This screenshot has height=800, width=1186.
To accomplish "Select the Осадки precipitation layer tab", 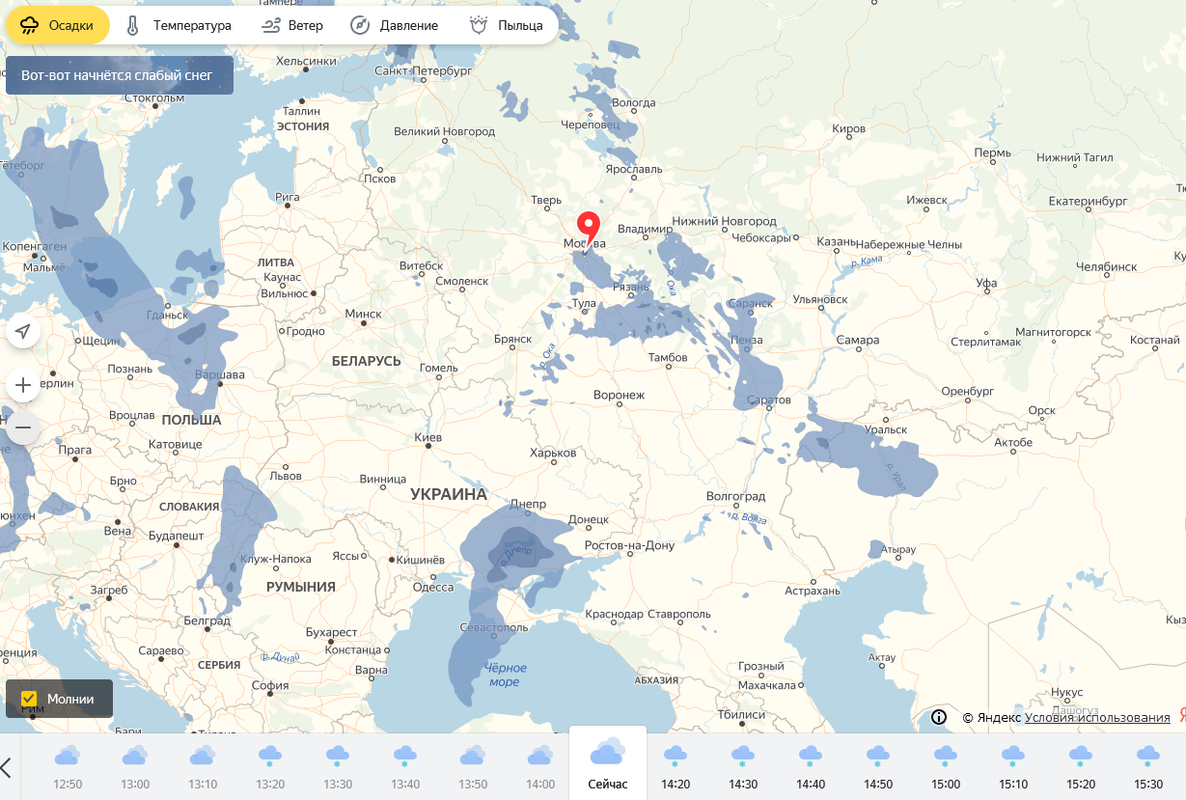I will point(58,25).
